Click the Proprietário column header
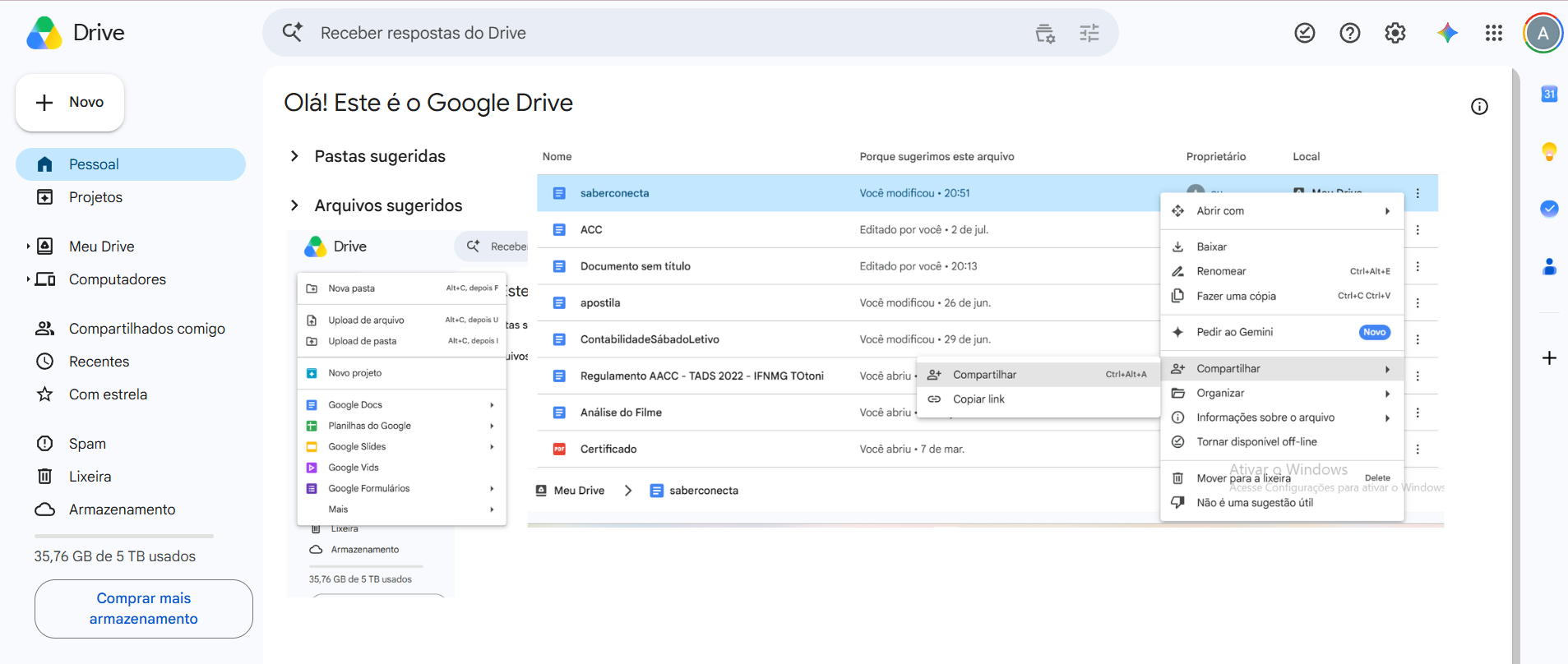Viewport: 1568px width, 664px height. (1215, 157)
